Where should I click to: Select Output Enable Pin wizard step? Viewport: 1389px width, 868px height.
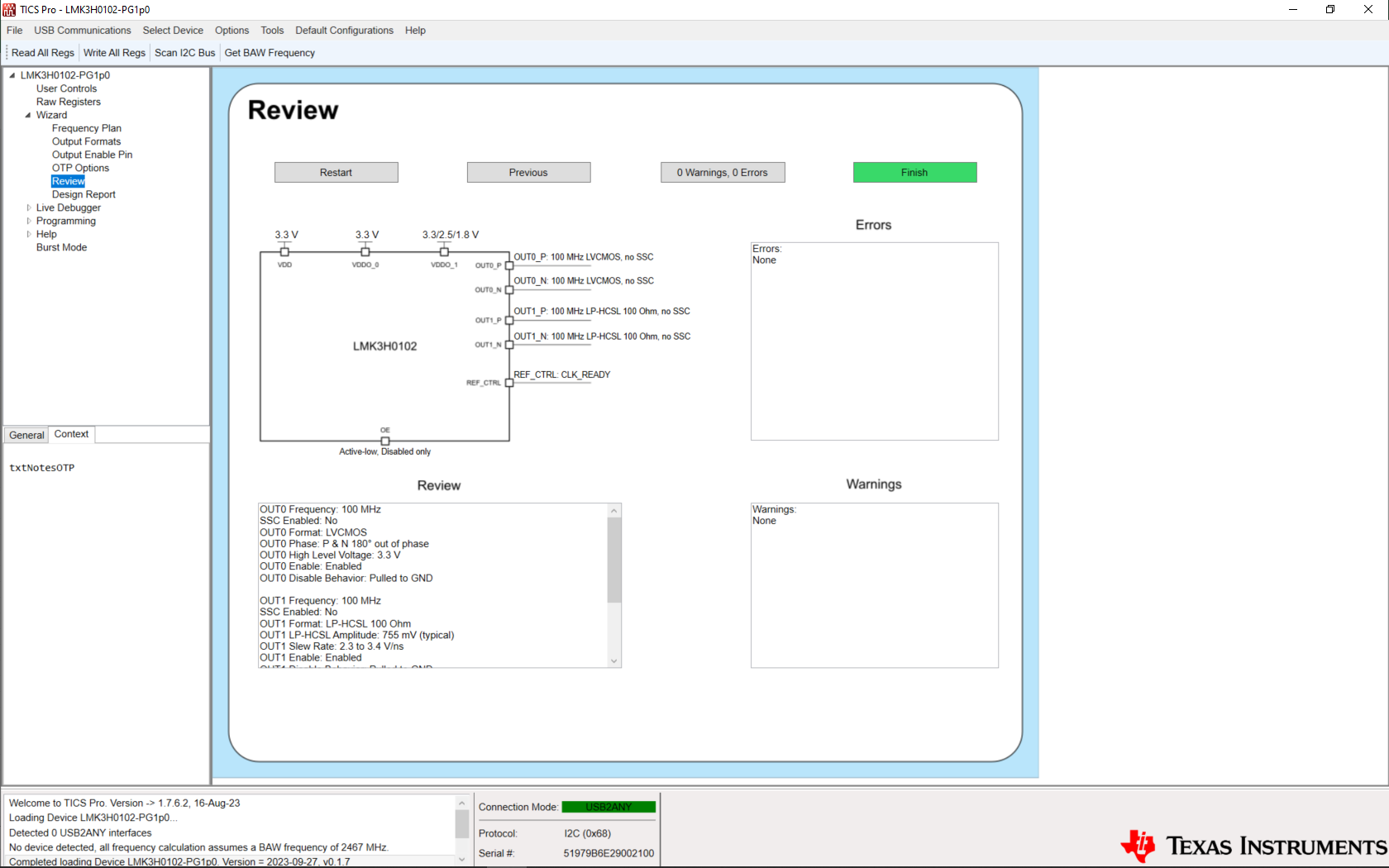(92, 155)
